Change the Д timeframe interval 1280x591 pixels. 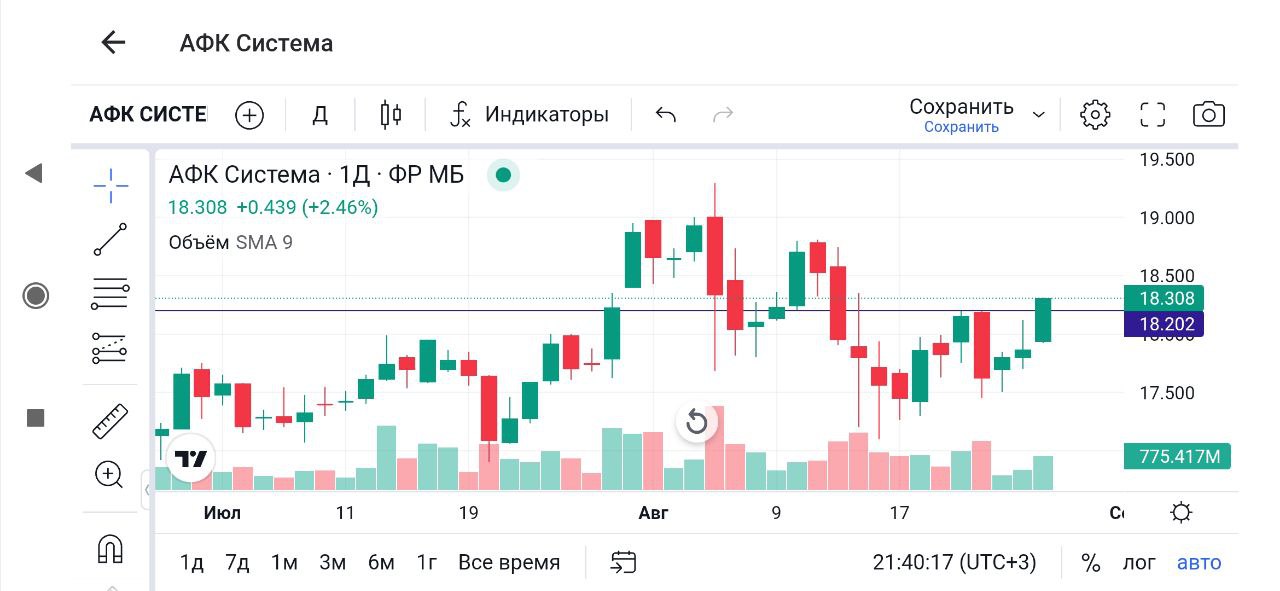[x=320, y=115]
